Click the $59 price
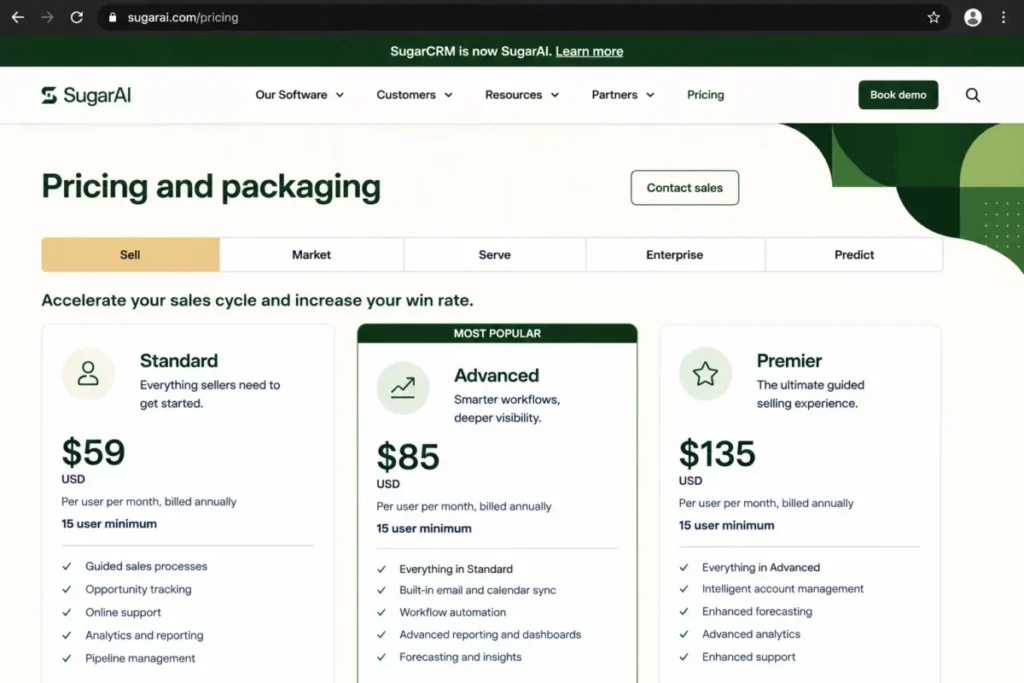 click(93, 452)
